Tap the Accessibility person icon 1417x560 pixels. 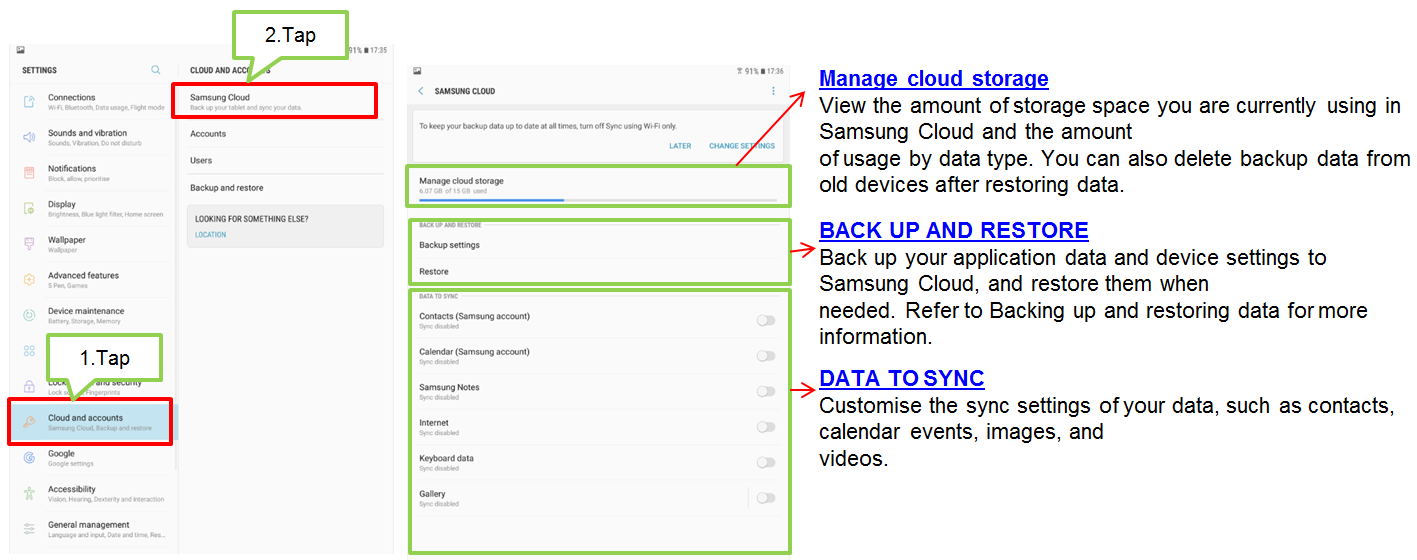point(29,493)
